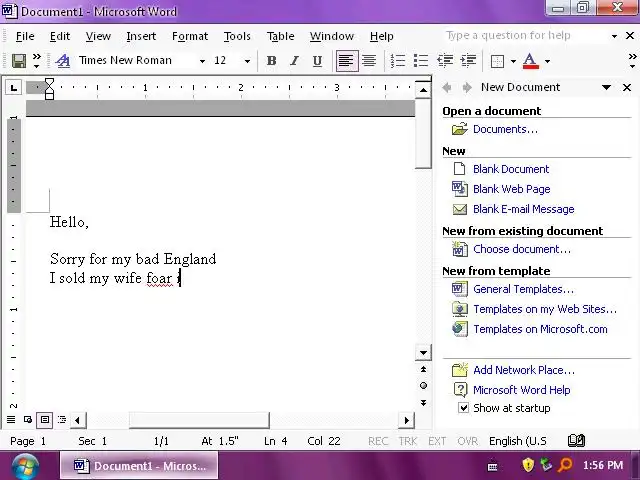The width and height of the screenshot is (640, 480).
Task: Switch to Outline View icon
Action: point(62,420)
